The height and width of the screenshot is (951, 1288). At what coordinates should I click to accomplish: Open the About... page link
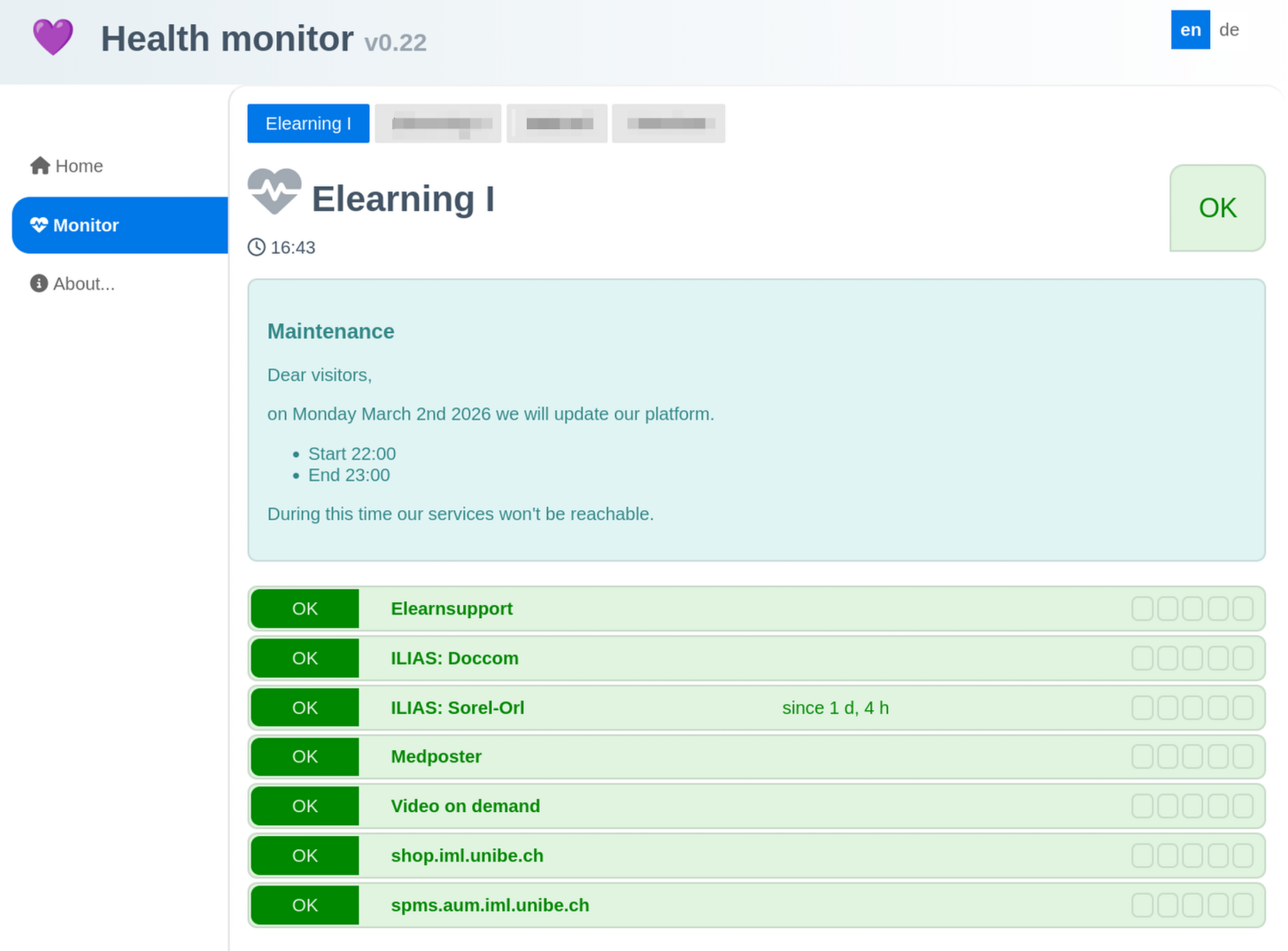point(83,283)
